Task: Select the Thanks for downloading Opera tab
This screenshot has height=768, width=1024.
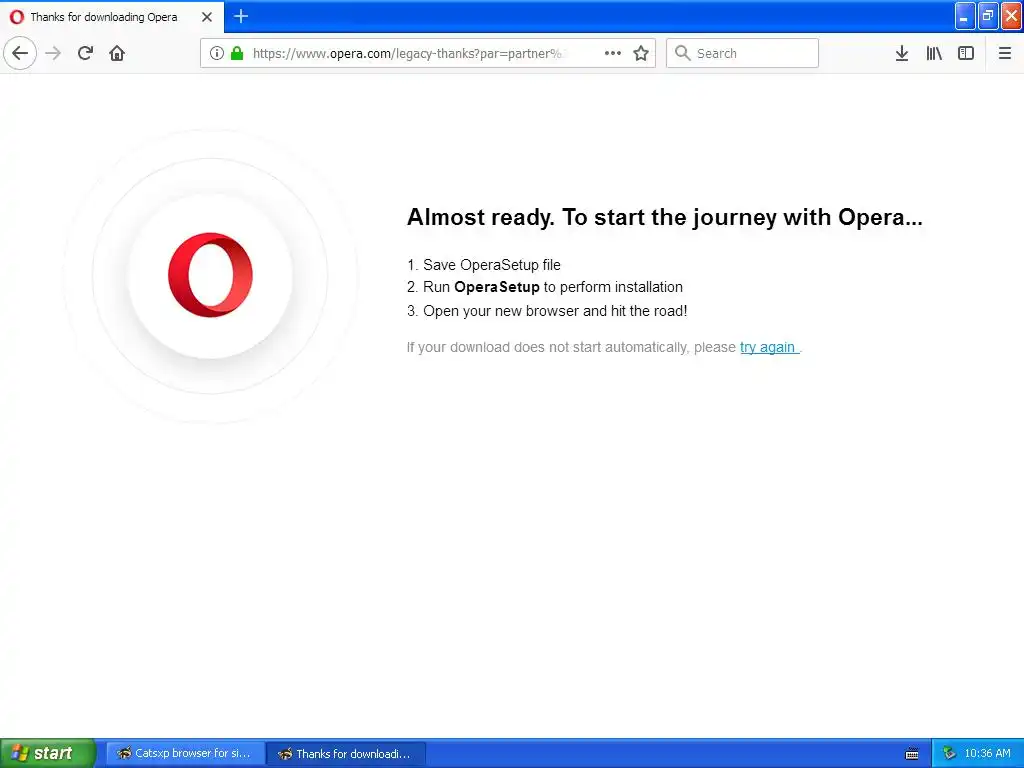Action: click(x=112, y=17)
